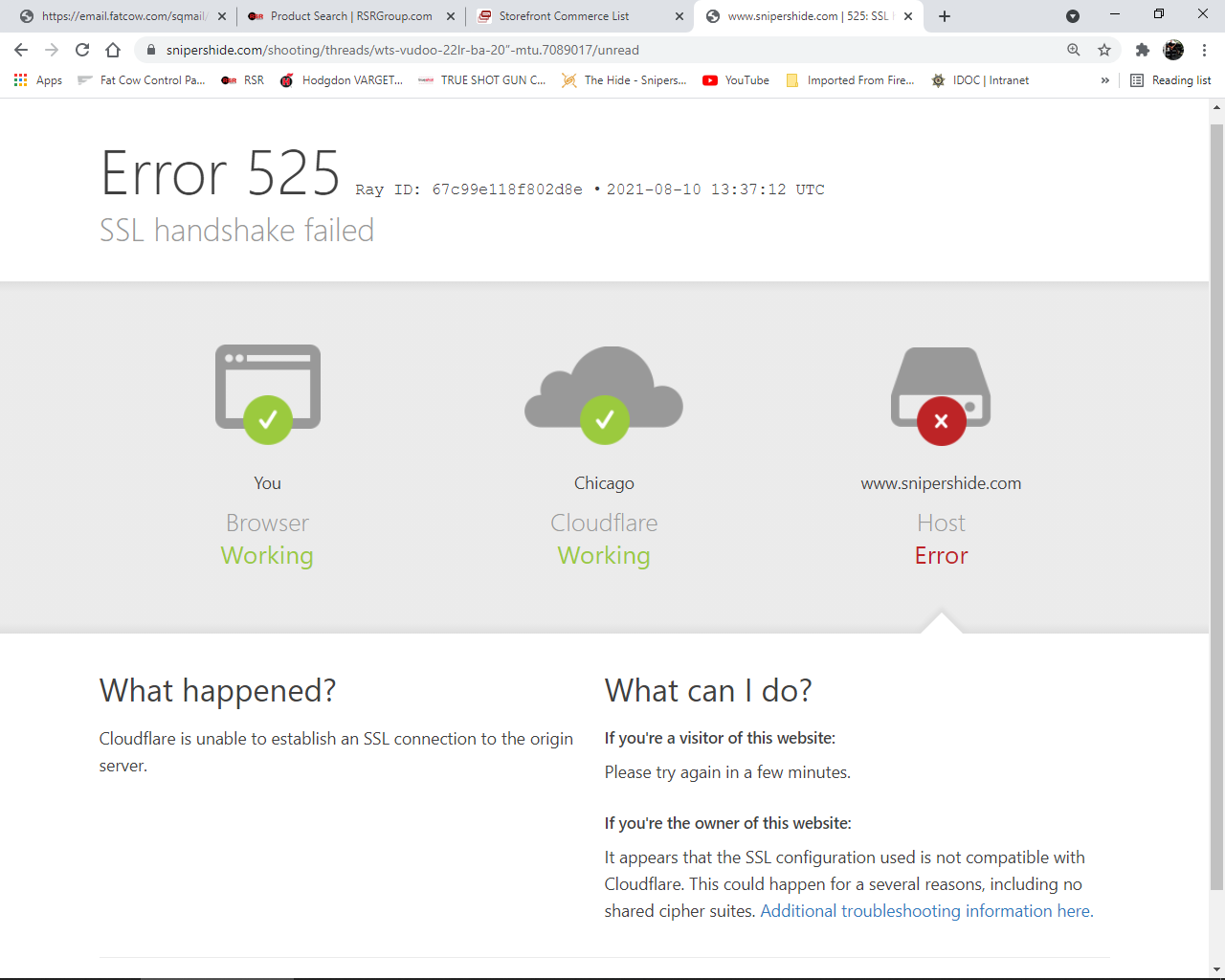The image size is (1225, 980).
Task: Bookmark this page with the star
Action: coord(1104,50)
